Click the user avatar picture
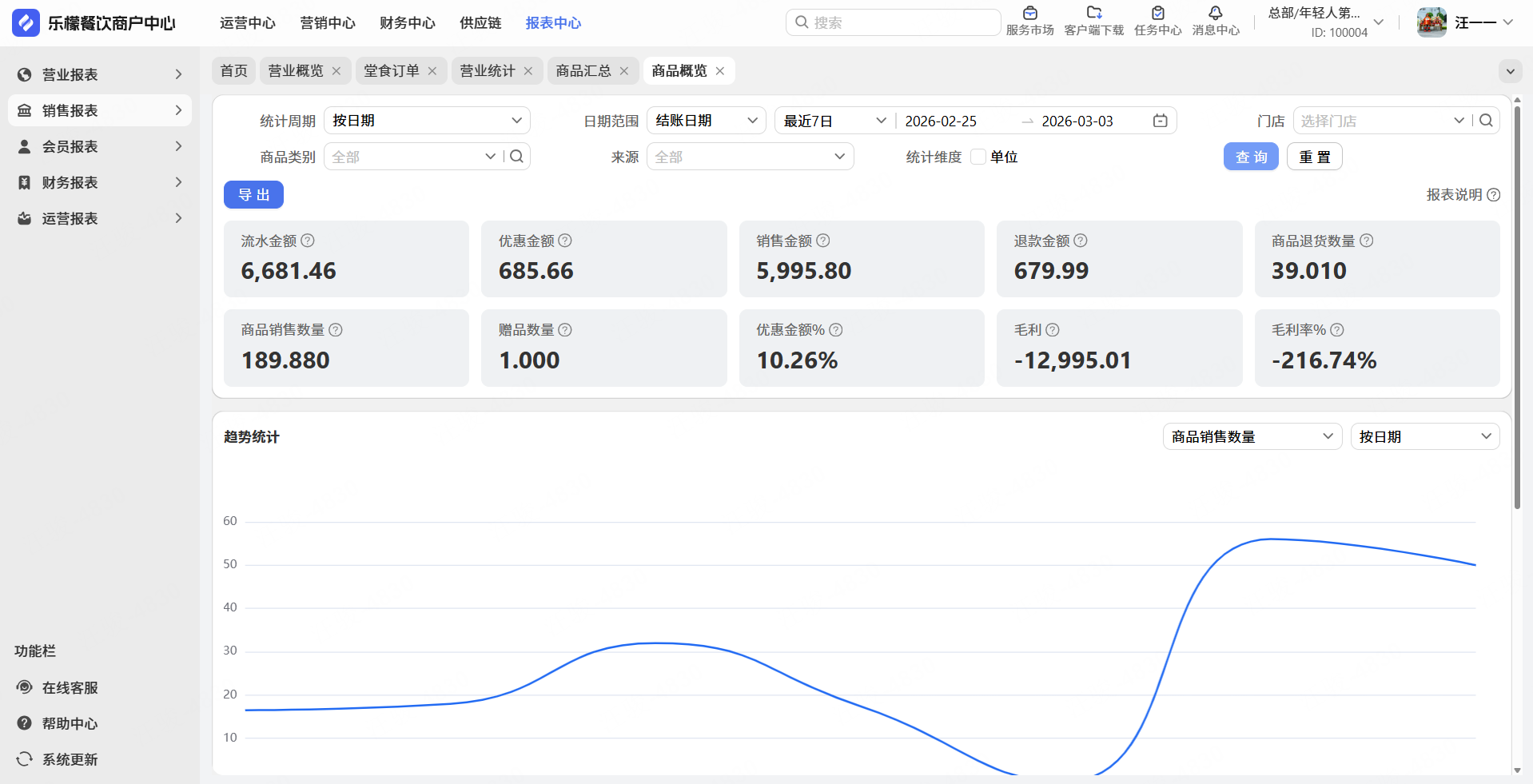Viewport: 1533px width, 784px height. [x=1431, y=22]
